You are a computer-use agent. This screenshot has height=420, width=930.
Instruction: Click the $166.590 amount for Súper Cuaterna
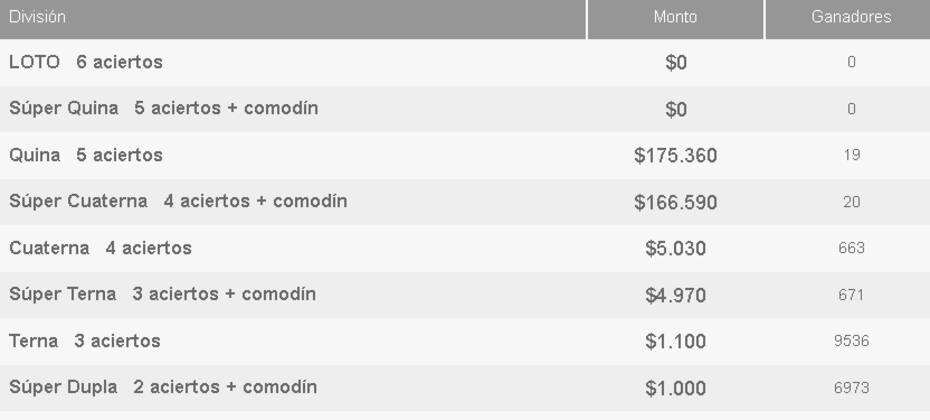click(x=676, y=202)
